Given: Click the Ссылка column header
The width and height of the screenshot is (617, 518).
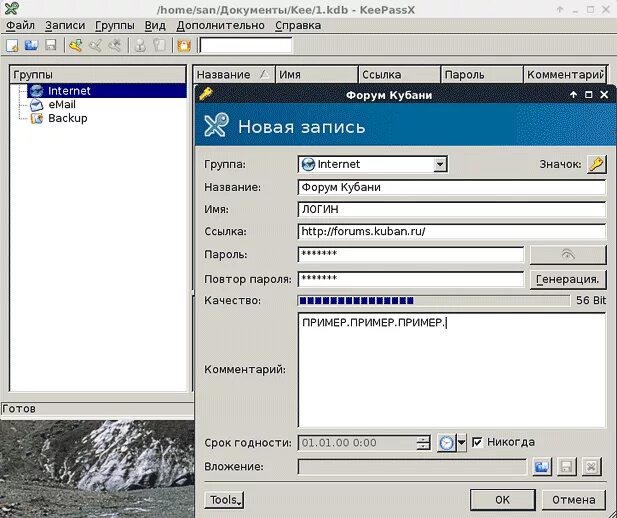Looking at the screenshot, I should click(399, 75).
